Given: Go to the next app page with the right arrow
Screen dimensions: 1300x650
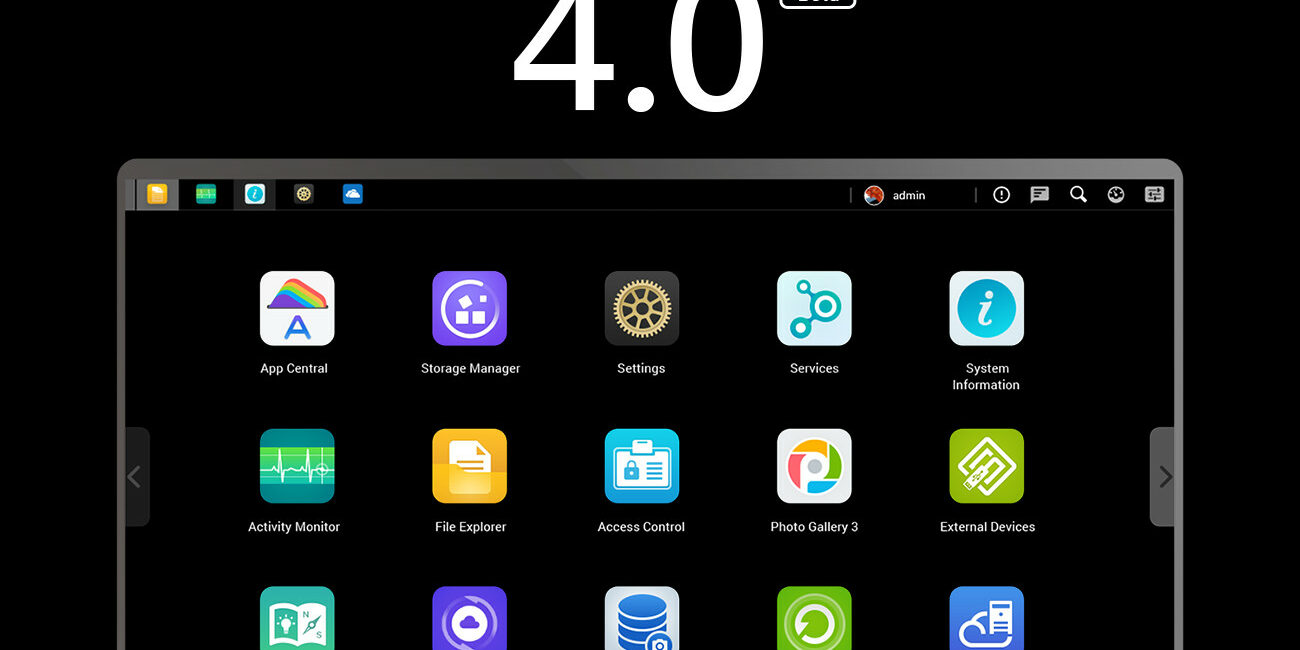Looking at the screenshot, I should click(x=1164, y=477).
